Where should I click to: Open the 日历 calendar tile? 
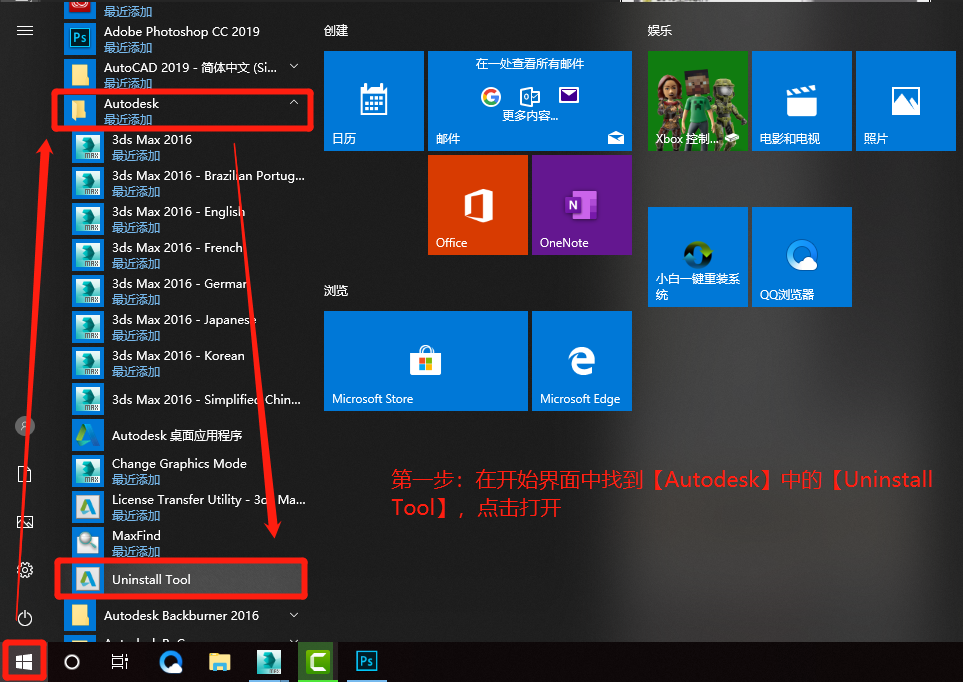point(373,101)
